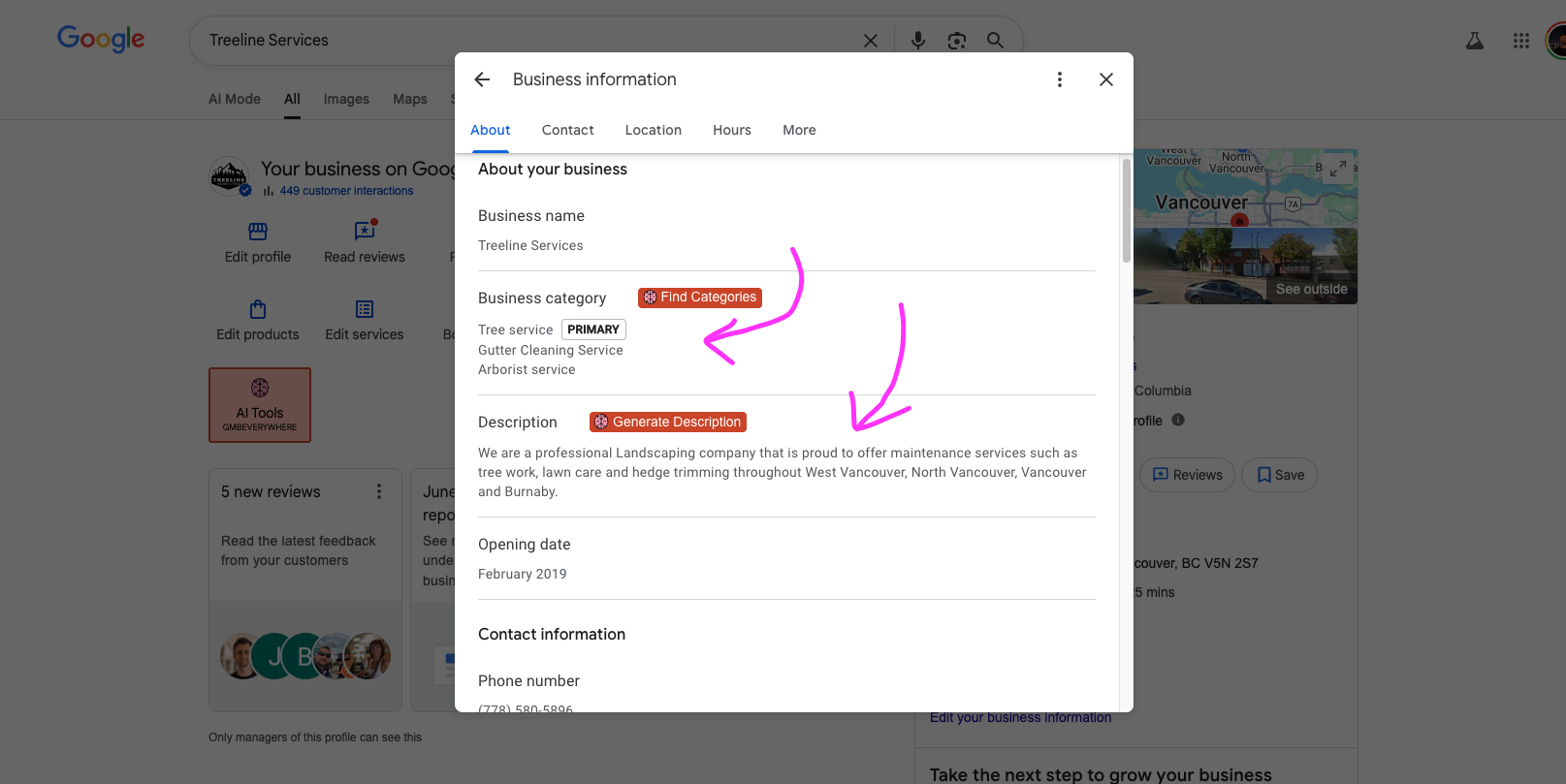Click Edit profile icon
Viewport: 1566px width, 784px height.
click(258, 232)
